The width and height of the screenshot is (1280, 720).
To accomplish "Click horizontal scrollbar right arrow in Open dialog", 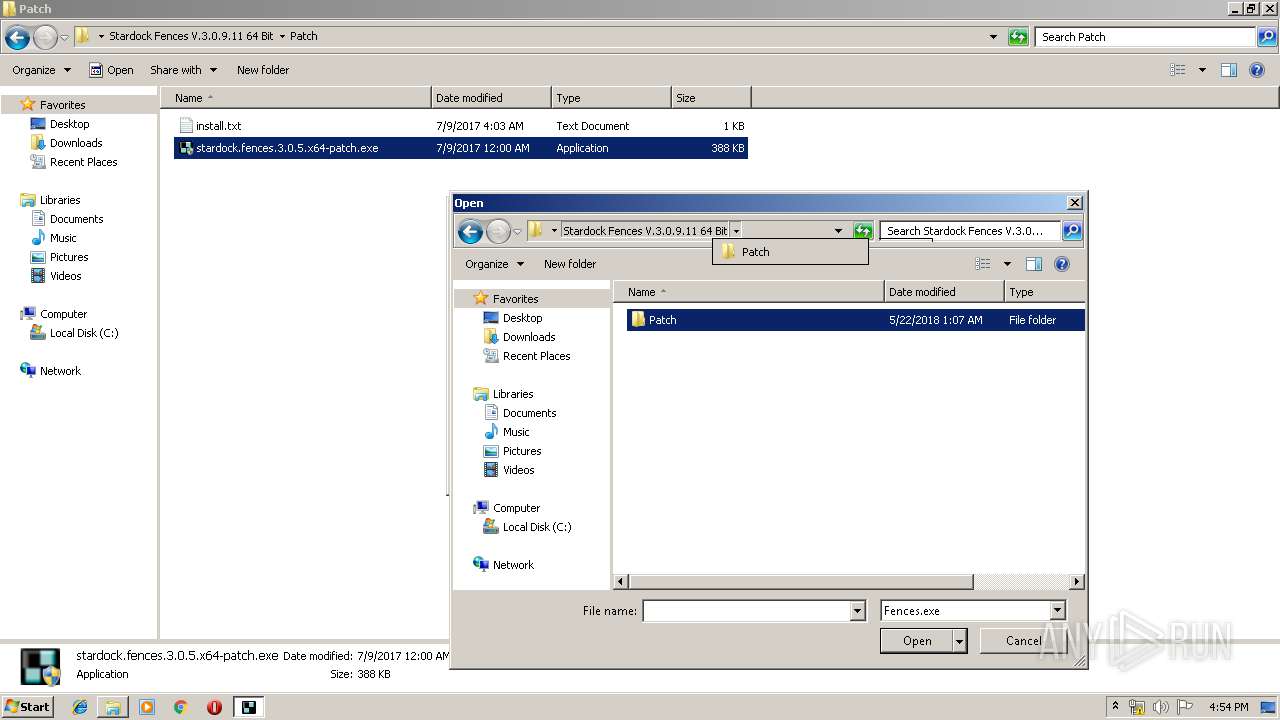I will [x=1077, y=581].
